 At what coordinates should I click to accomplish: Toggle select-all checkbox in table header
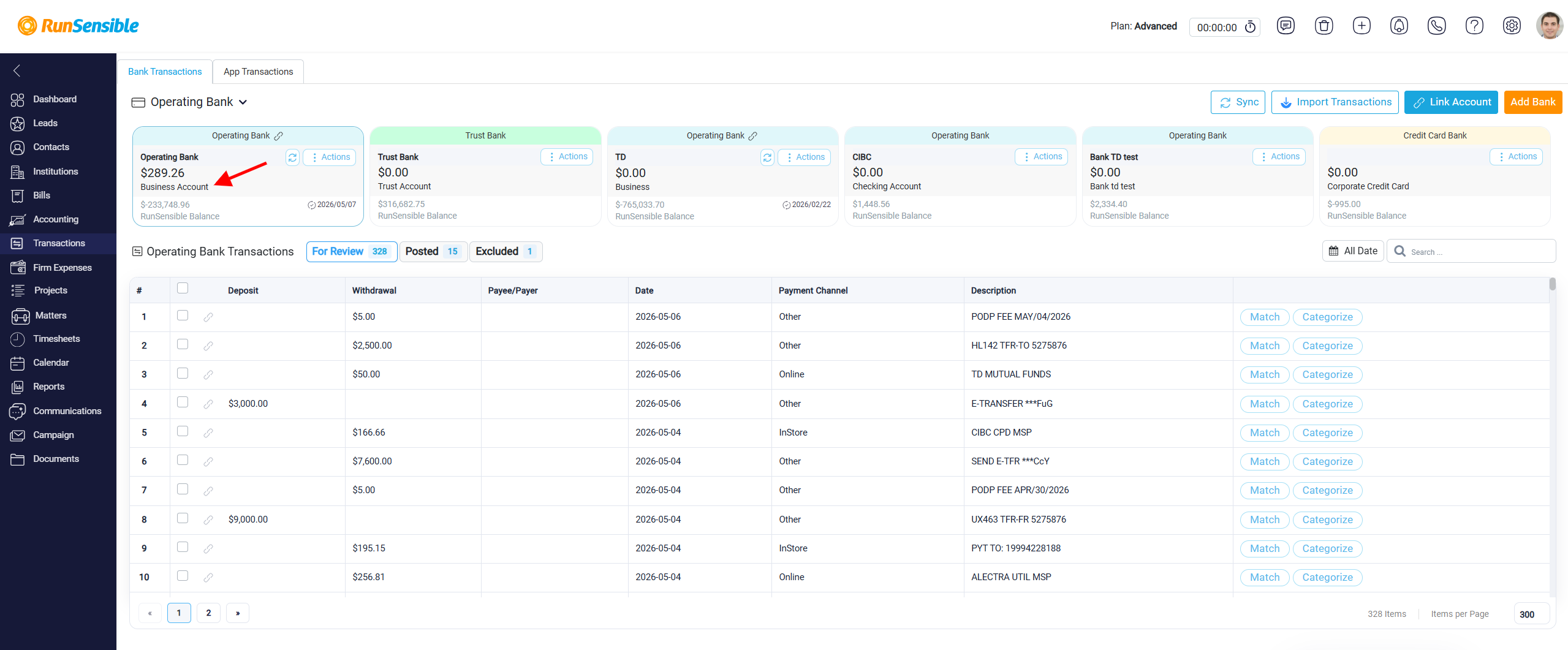point(183,288)
